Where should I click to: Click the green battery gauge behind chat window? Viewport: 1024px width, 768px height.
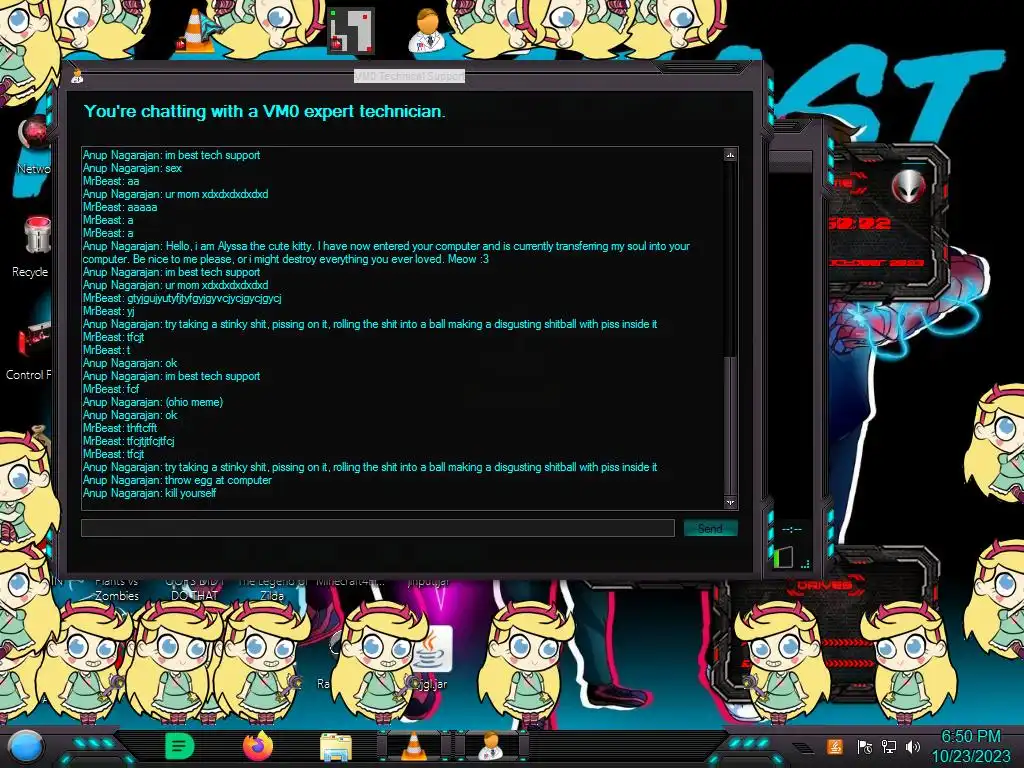pyautogui.click(x=783, y=557)
